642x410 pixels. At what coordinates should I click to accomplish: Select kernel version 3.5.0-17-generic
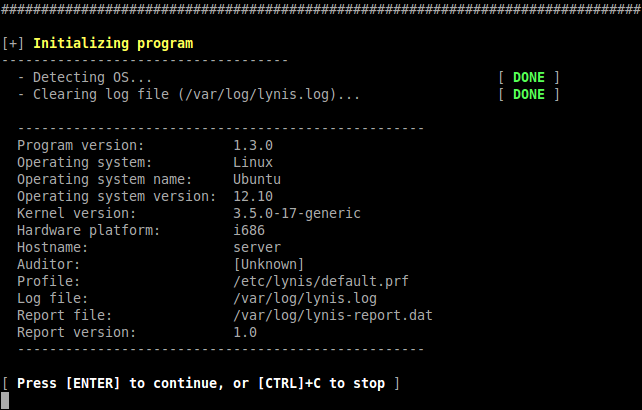click(296, 213)
